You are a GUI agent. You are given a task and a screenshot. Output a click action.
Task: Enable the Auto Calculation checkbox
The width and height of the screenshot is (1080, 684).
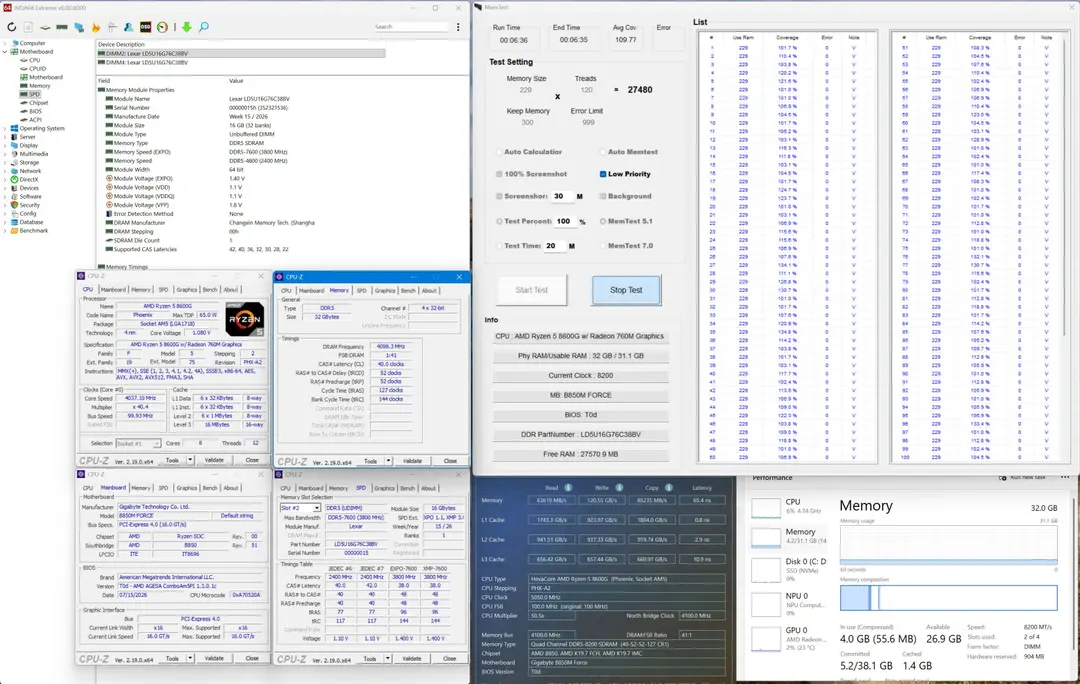point(499,152)
